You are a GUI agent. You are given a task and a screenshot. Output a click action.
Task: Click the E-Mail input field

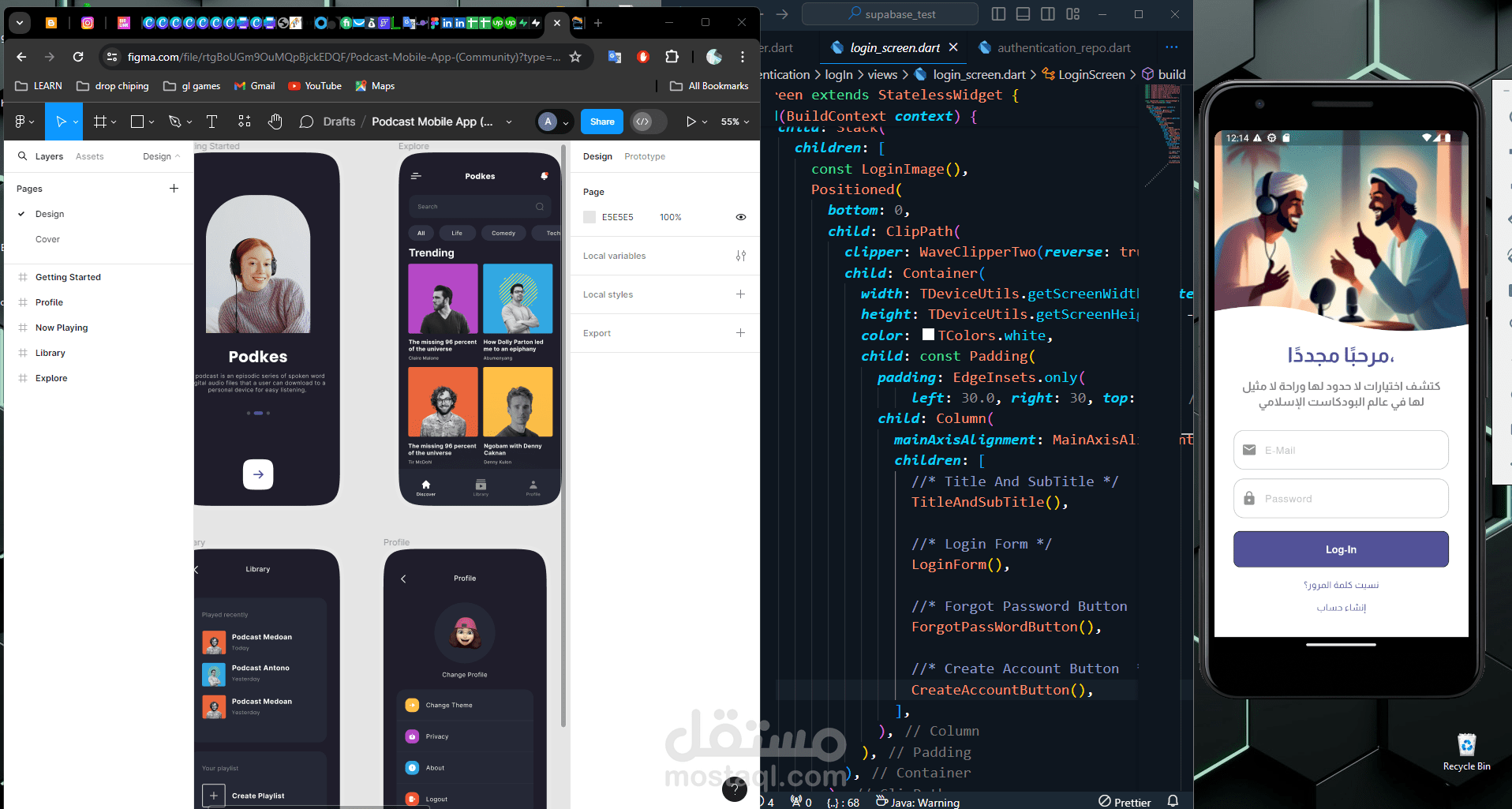pyautogui.click(x=1341, y=450)
